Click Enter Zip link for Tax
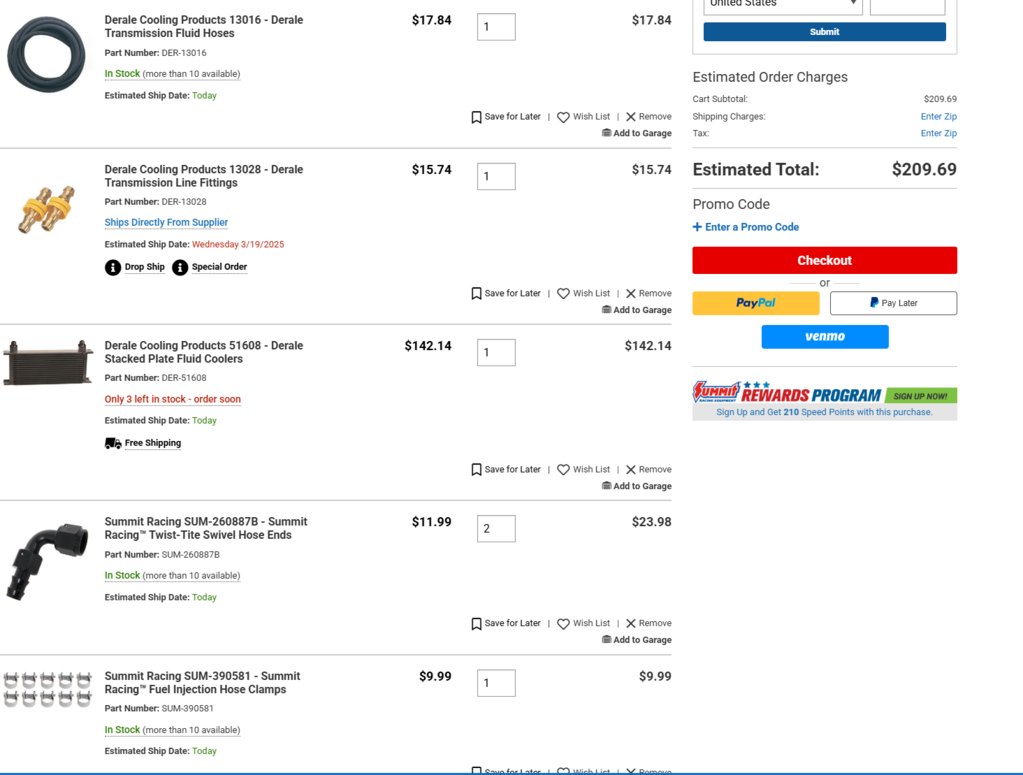Screen dimensions: 1023x775 (938, 133)
